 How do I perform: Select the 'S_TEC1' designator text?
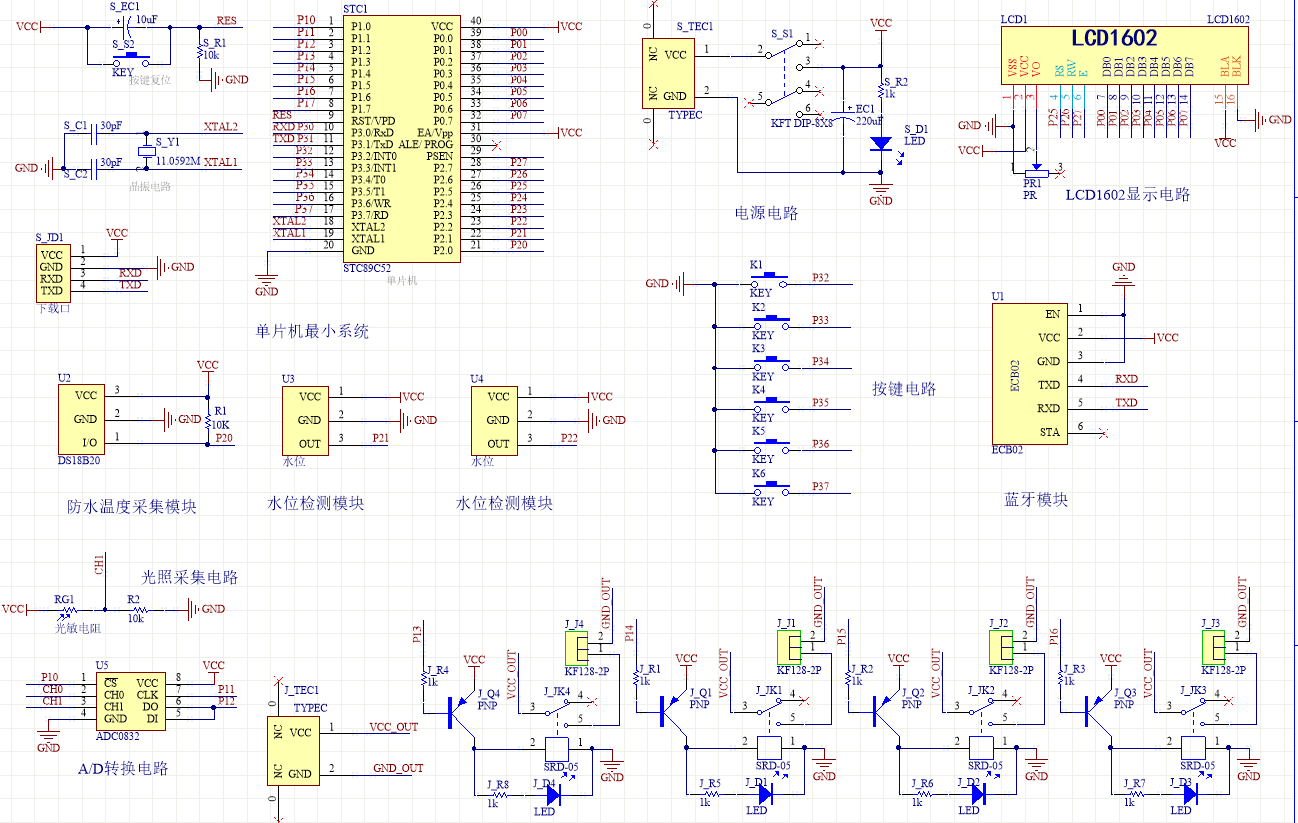point(695,25)
